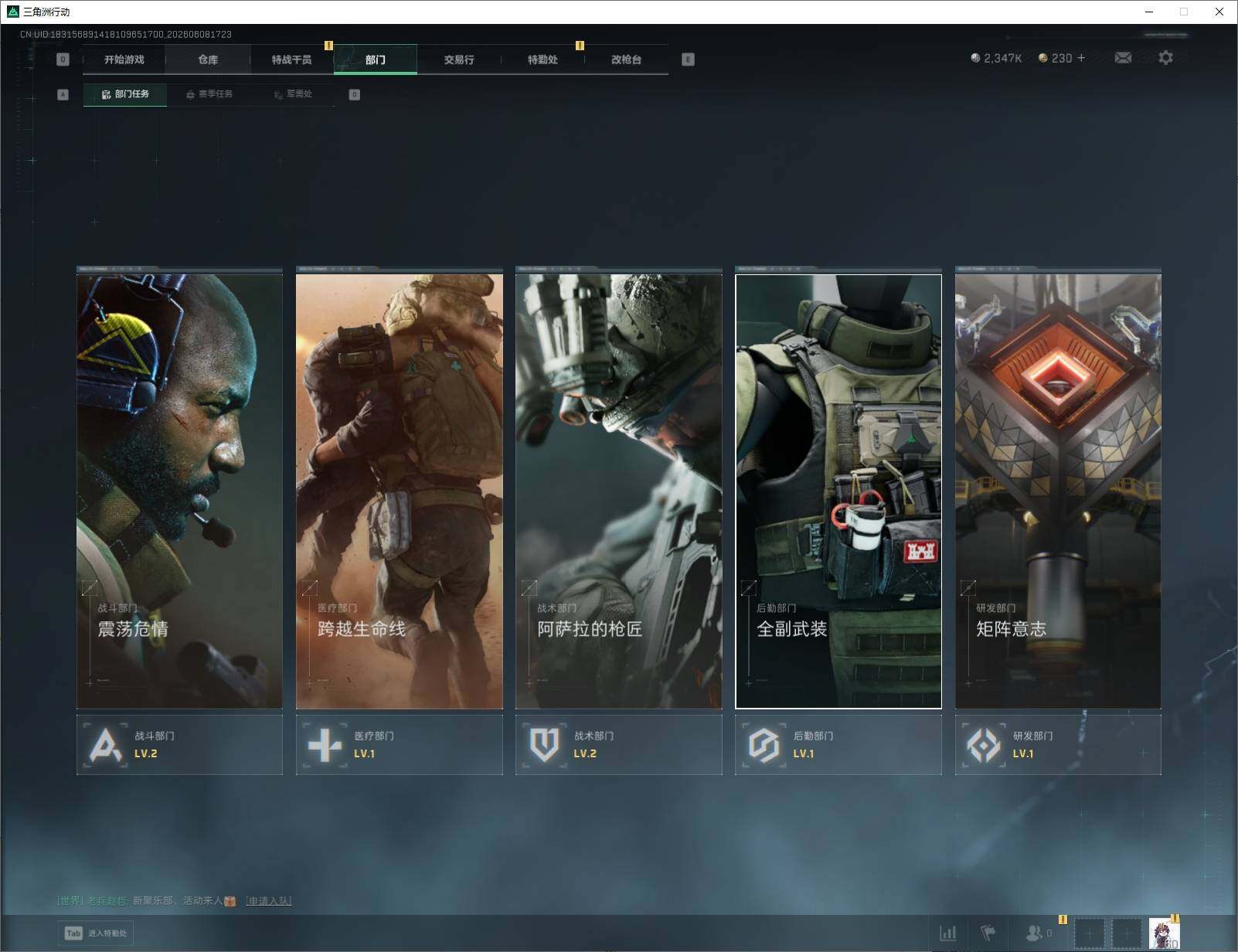Click the player avatar portrait
The image size is (1238, 952).
click(1164, 933)
